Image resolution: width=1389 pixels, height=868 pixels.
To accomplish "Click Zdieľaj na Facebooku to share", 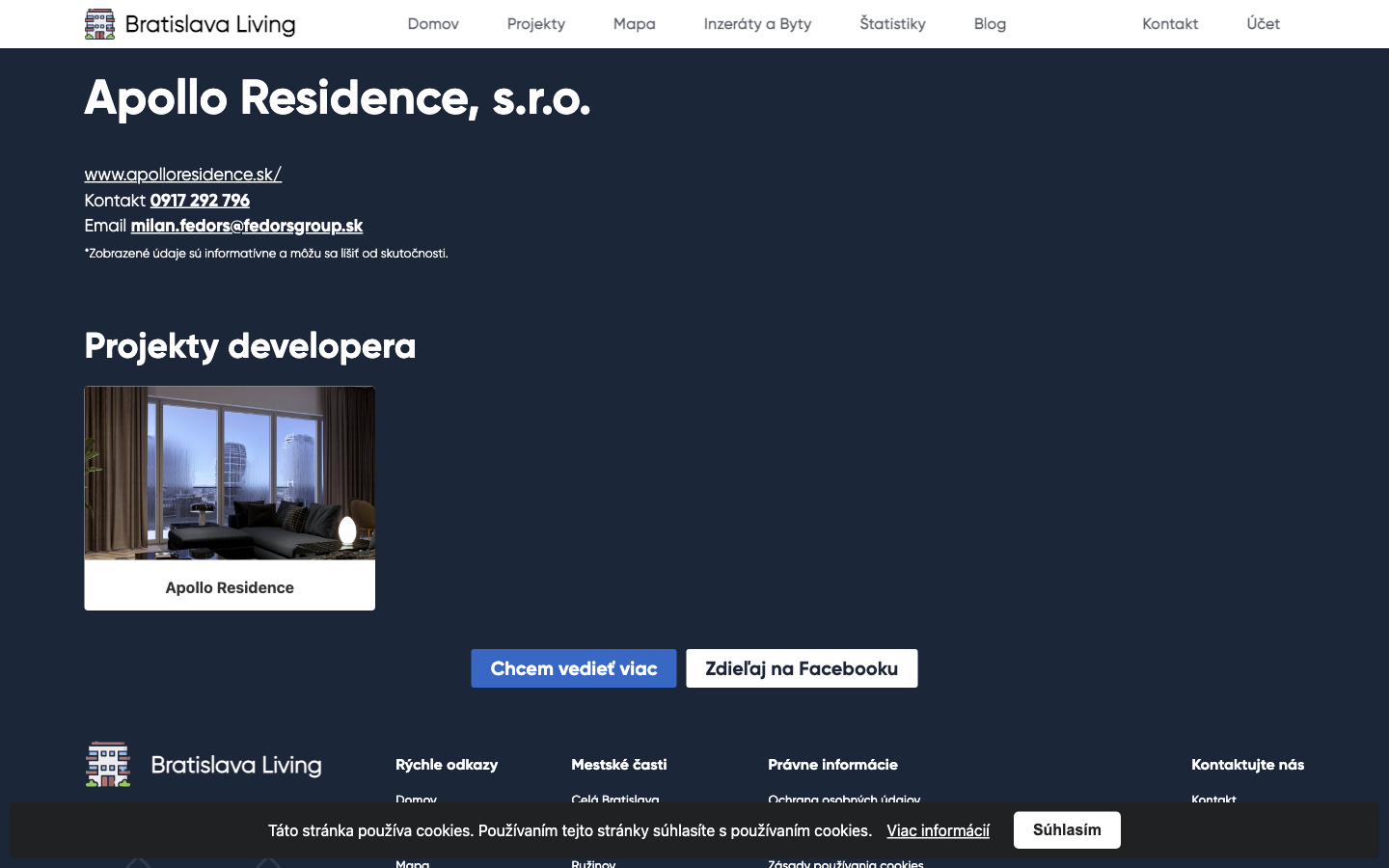I will coord(802,667).
